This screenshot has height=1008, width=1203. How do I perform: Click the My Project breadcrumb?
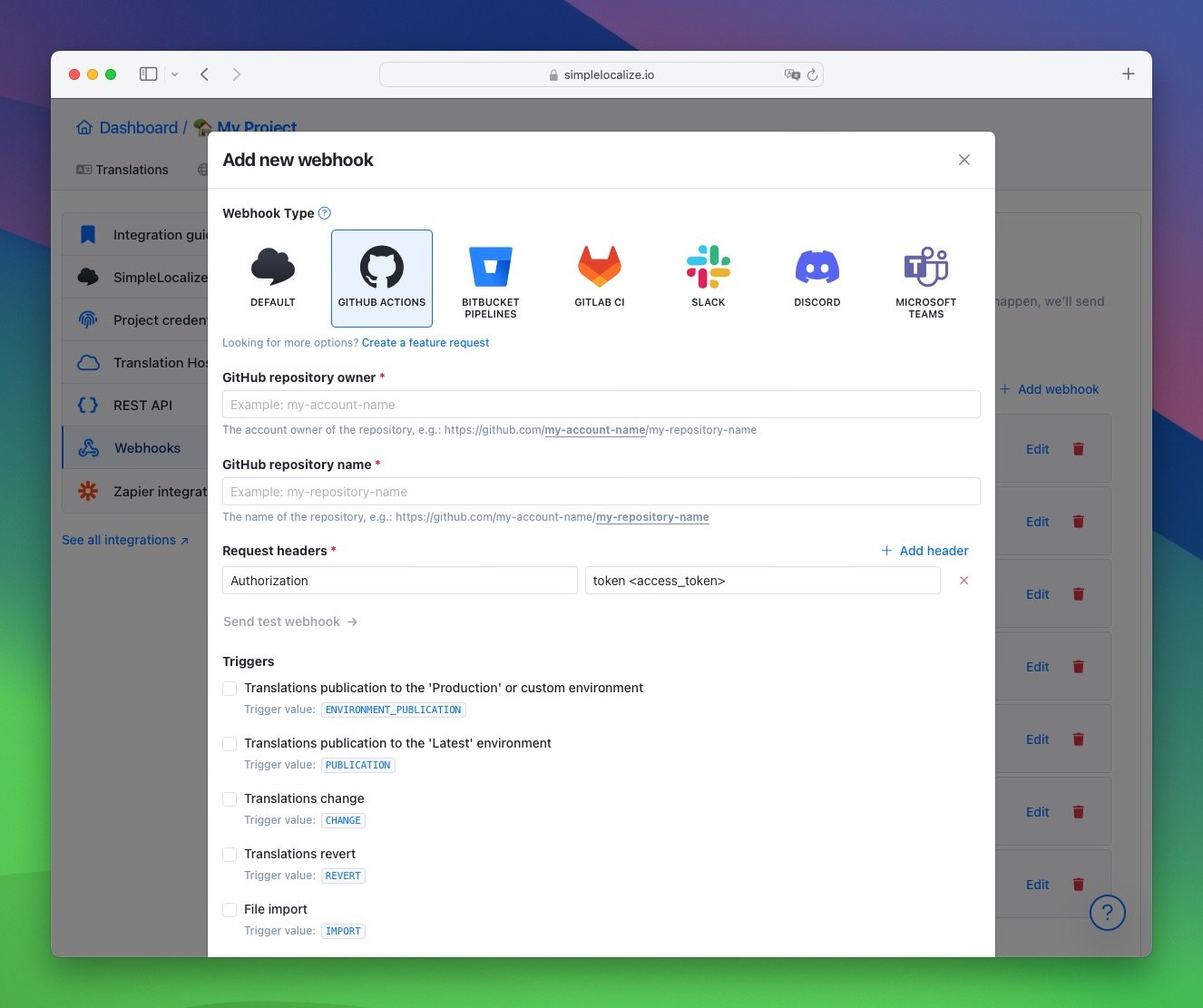point(257,128)
